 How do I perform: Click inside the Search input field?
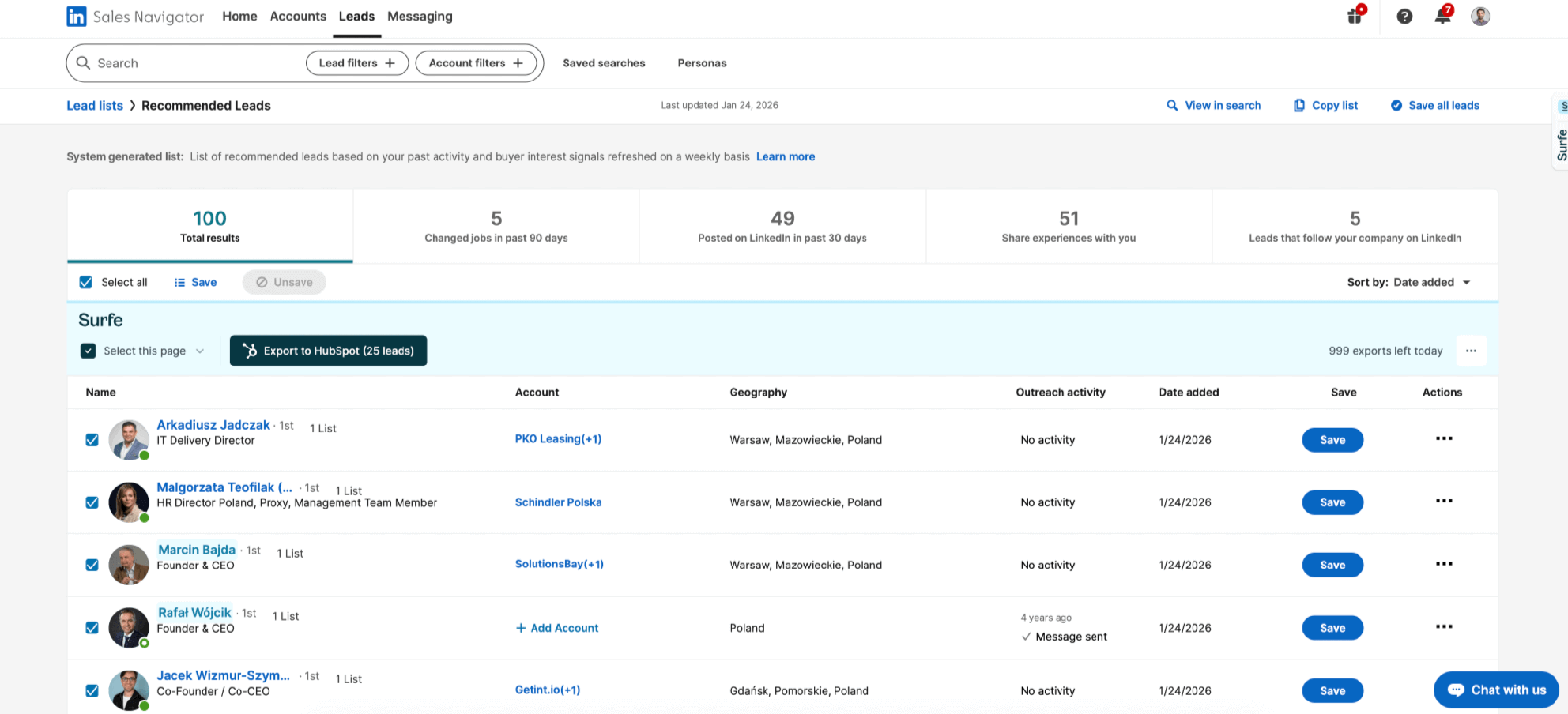coord(182,62)
